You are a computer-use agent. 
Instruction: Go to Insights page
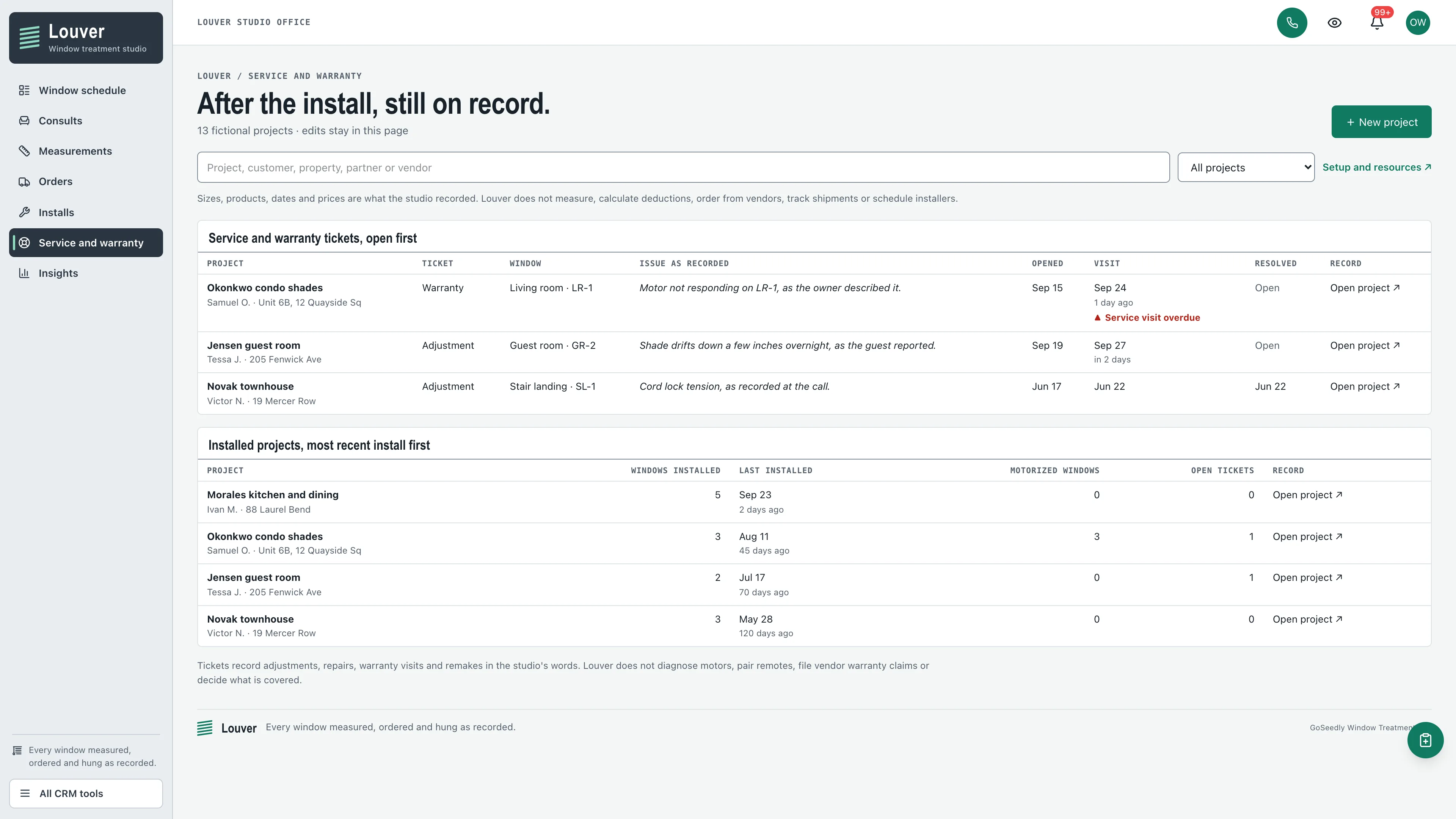tap(86, 273)
